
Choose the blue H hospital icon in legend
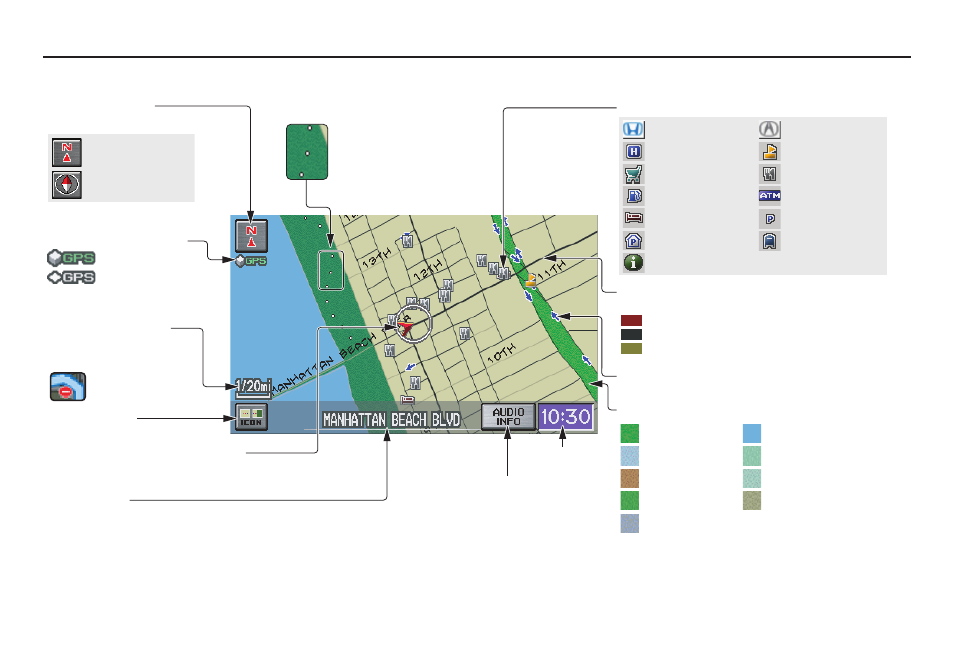[634, 152]
